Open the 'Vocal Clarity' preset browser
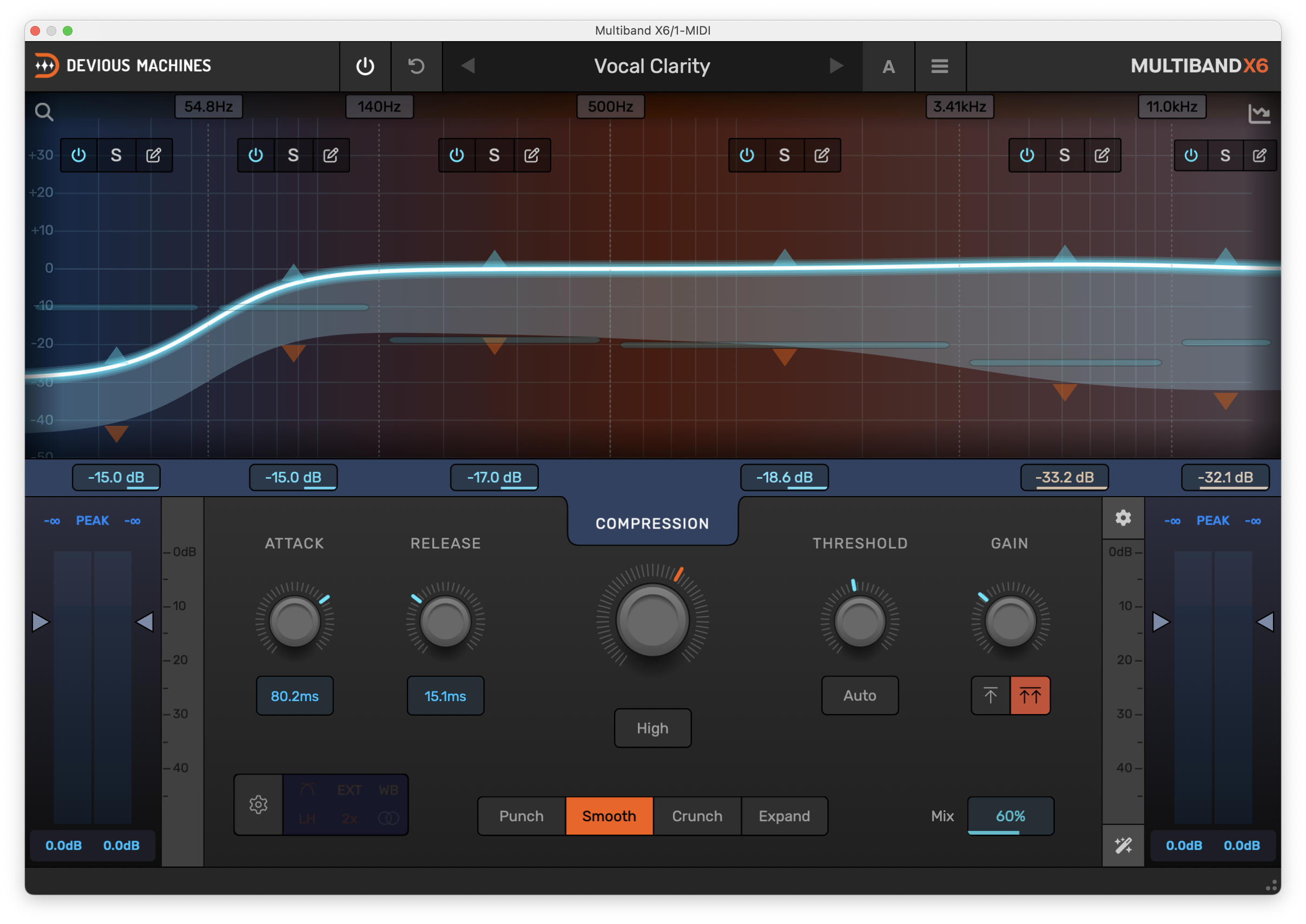This screenshot has width=1306, height=924. [x=651, y=66]
